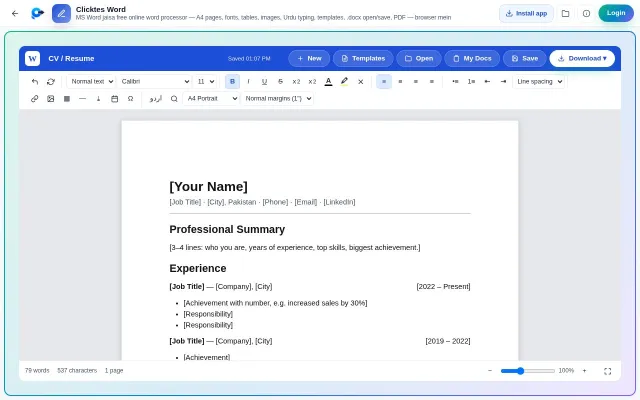Open the font size 11 dropdown

coord(205,82)
